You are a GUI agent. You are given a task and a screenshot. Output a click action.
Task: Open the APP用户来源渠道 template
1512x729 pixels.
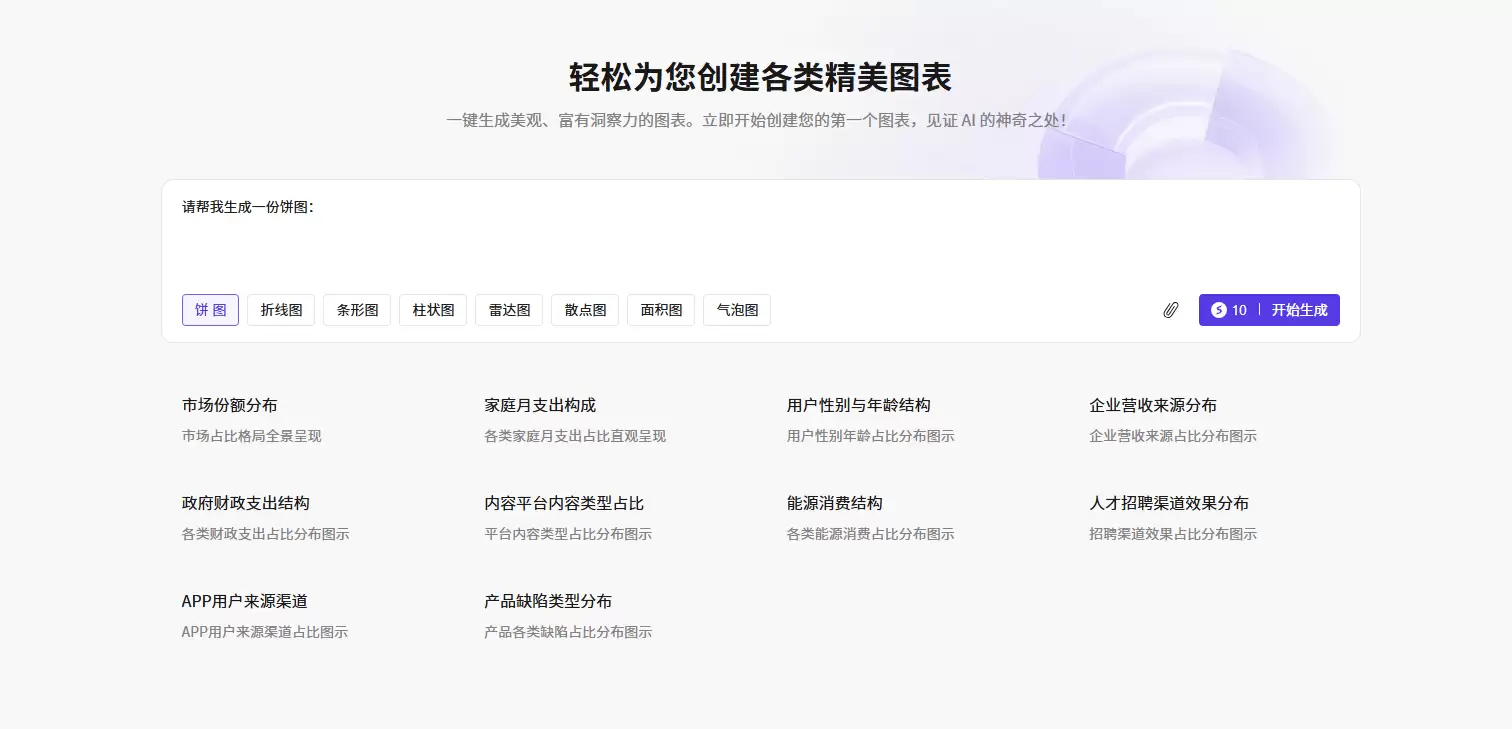click(265, 616)
